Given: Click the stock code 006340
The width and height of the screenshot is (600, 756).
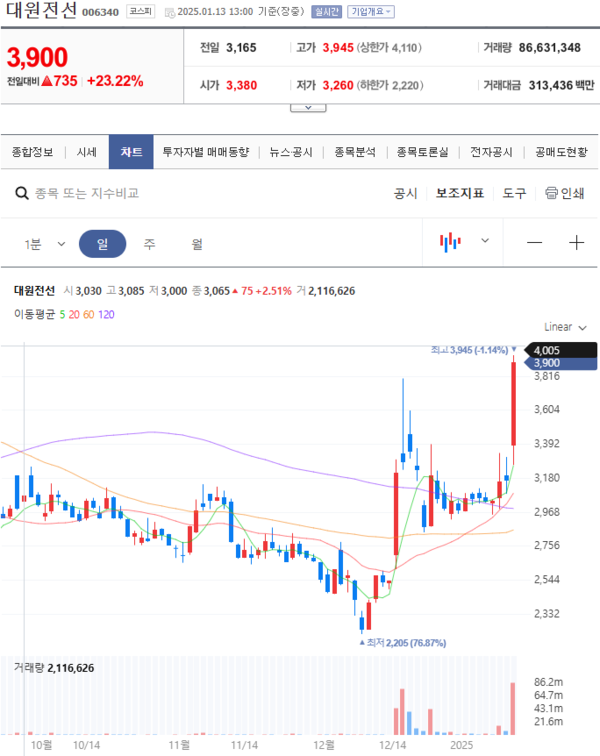Looking at the screenshot, I should click(x=100, y=12).
